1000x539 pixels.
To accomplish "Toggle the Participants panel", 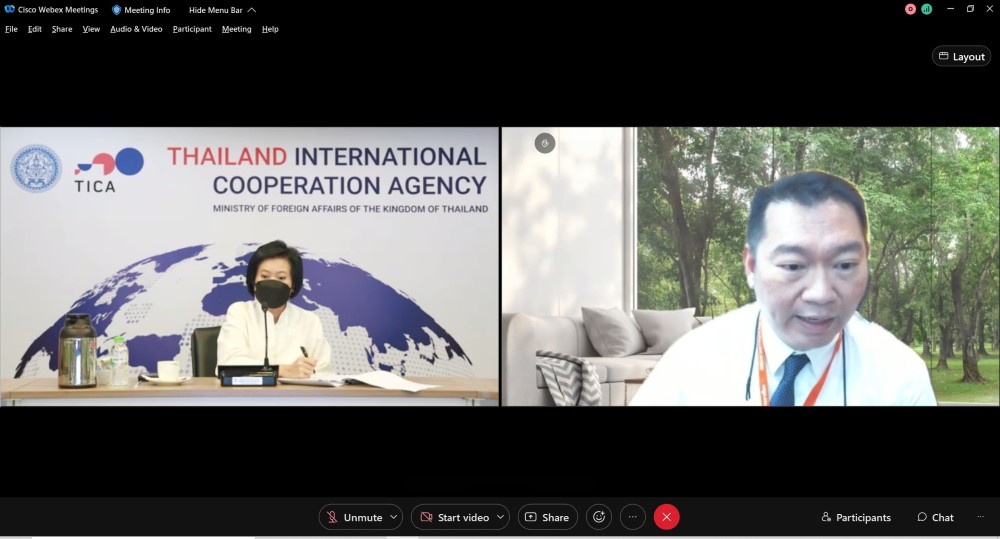I will pyautogui.click(x=856, y=517).
